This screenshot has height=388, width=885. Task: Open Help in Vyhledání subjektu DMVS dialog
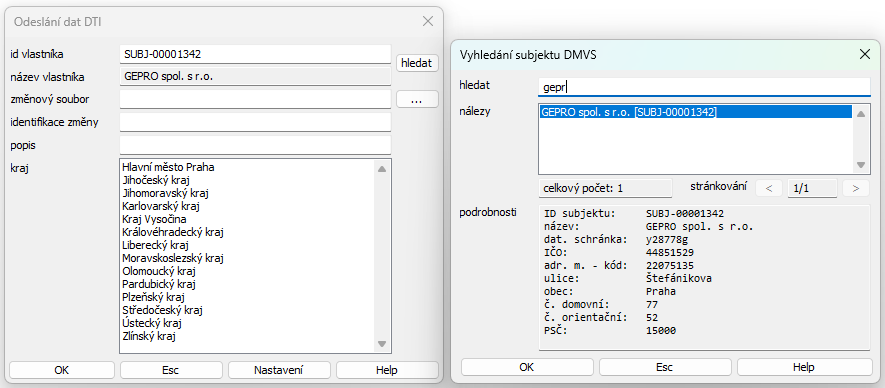pos(803,367)
